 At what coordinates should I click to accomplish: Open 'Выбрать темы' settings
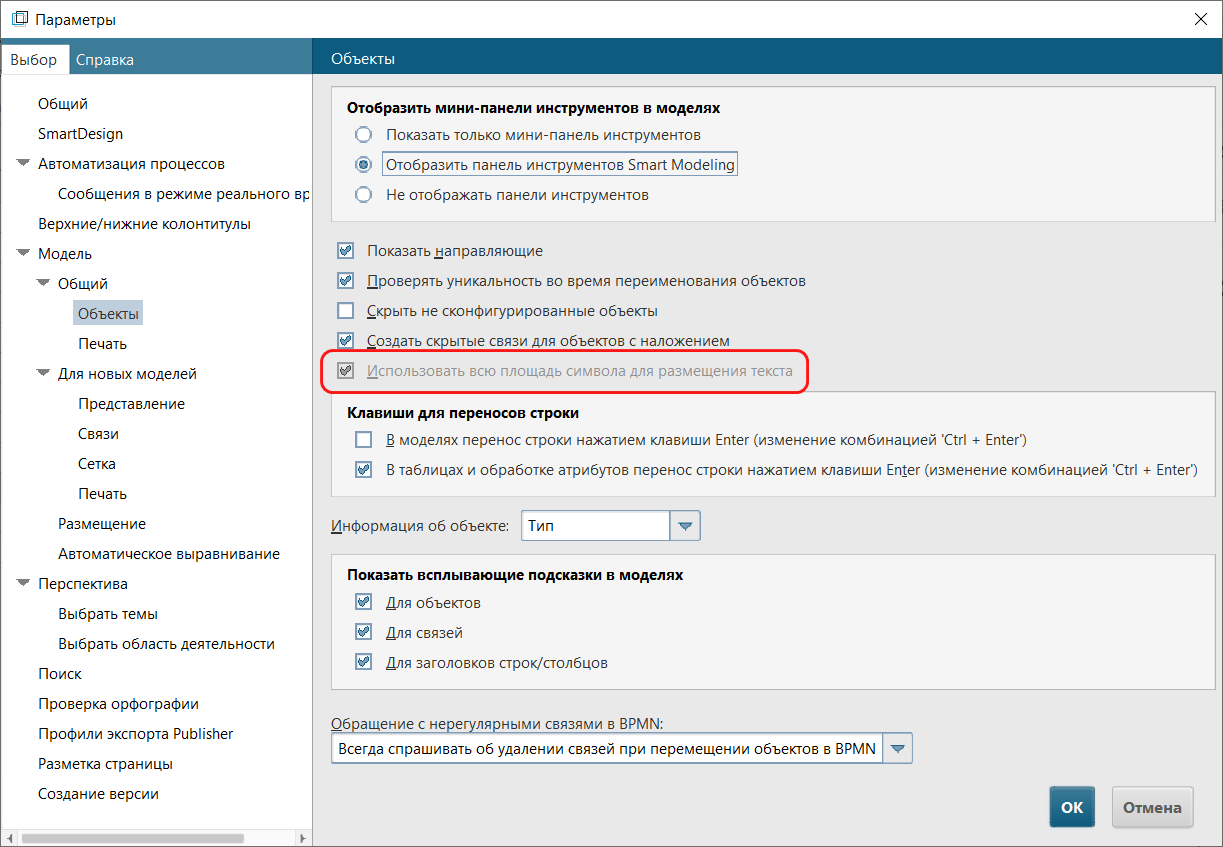[108, 614]
